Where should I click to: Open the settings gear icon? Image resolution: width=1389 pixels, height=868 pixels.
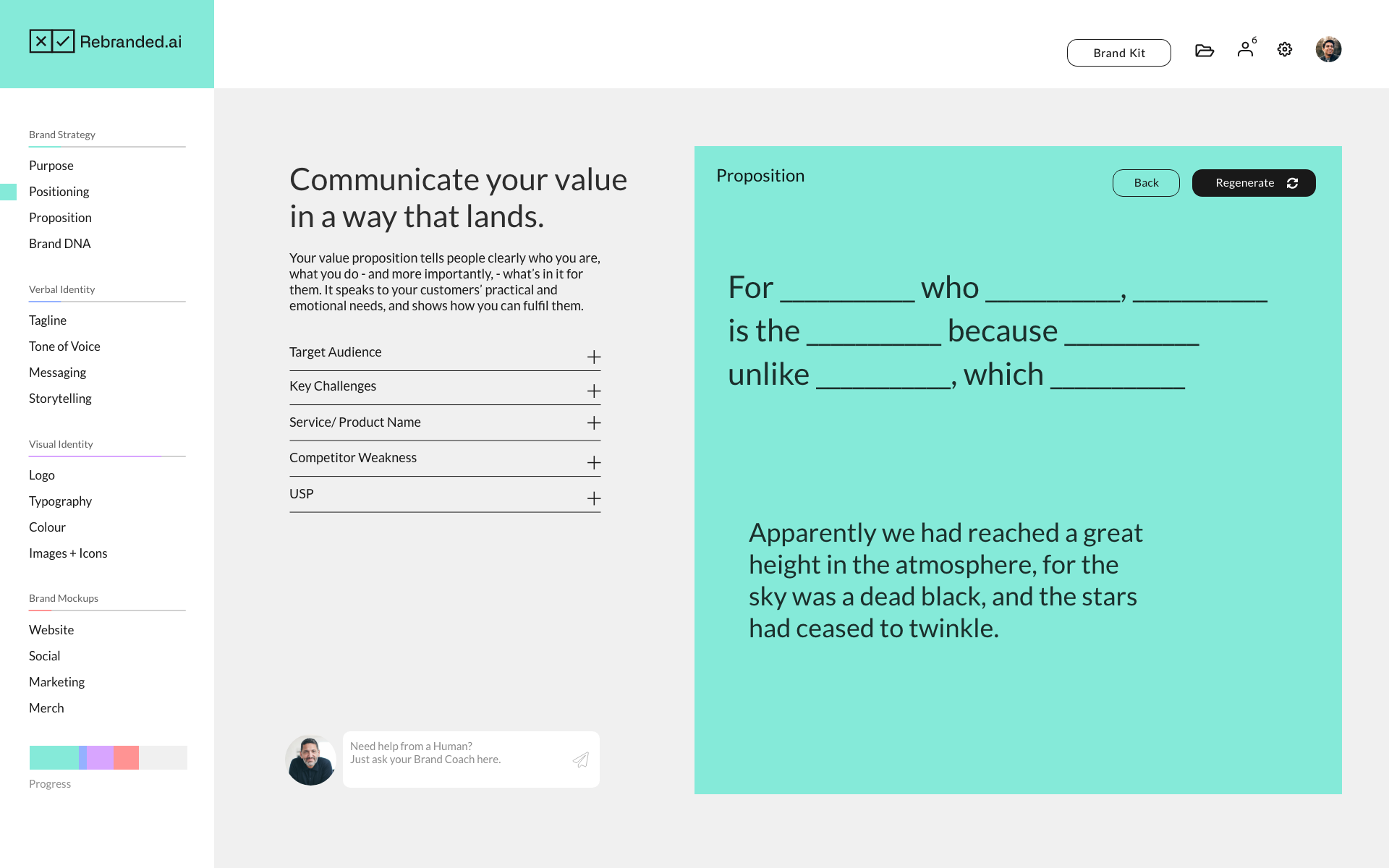pos(1285,49)
